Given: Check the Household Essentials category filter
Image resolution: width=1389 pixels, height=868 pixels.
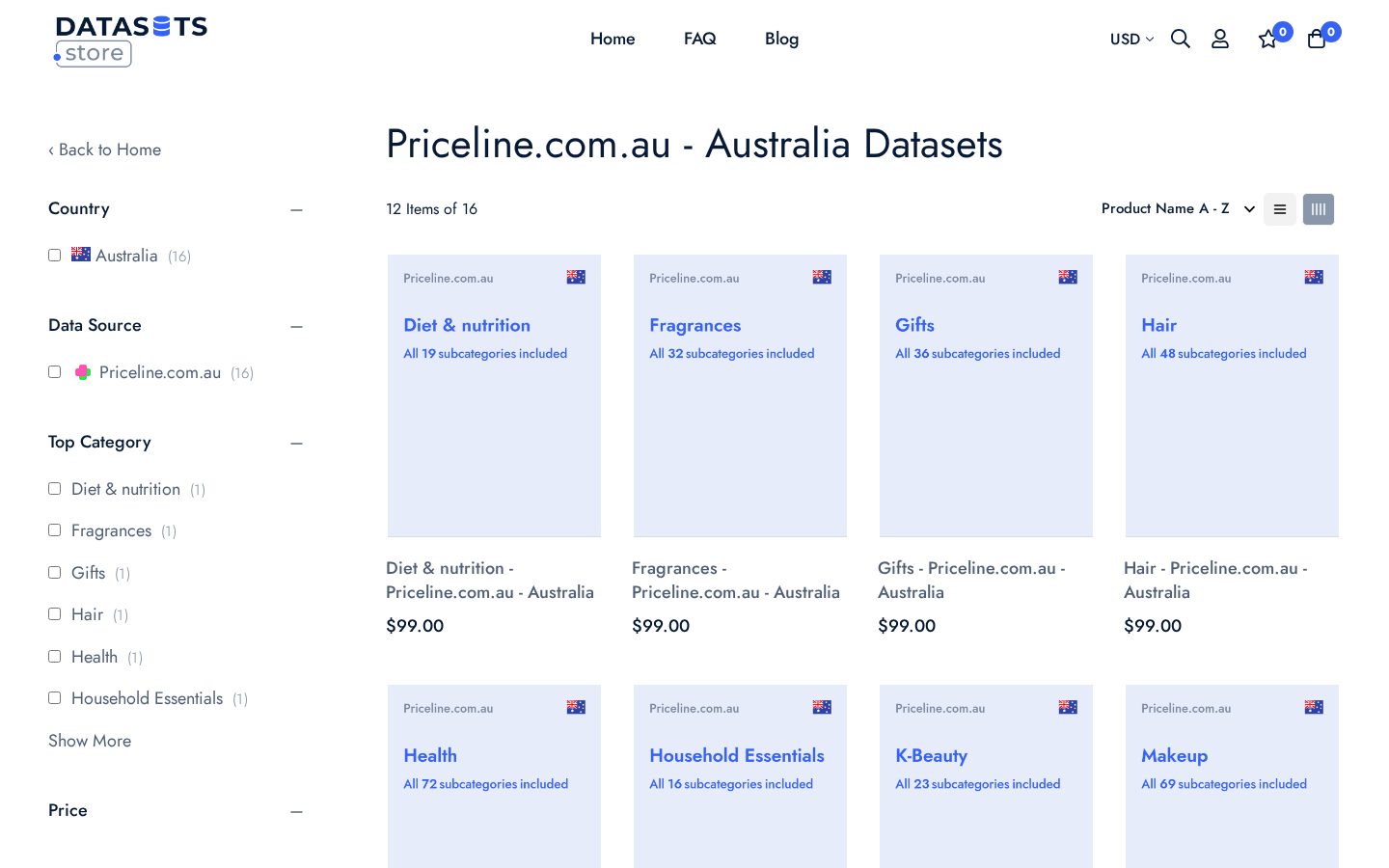Looking at the screenshot, I should click(x=55, y=698).
